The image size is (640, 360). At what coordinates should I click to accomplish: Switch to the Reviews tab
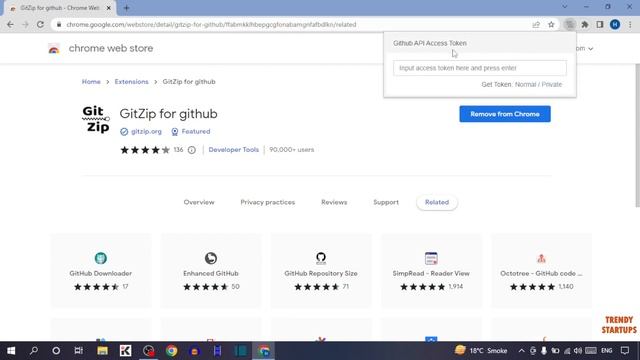tap(334, 202)
